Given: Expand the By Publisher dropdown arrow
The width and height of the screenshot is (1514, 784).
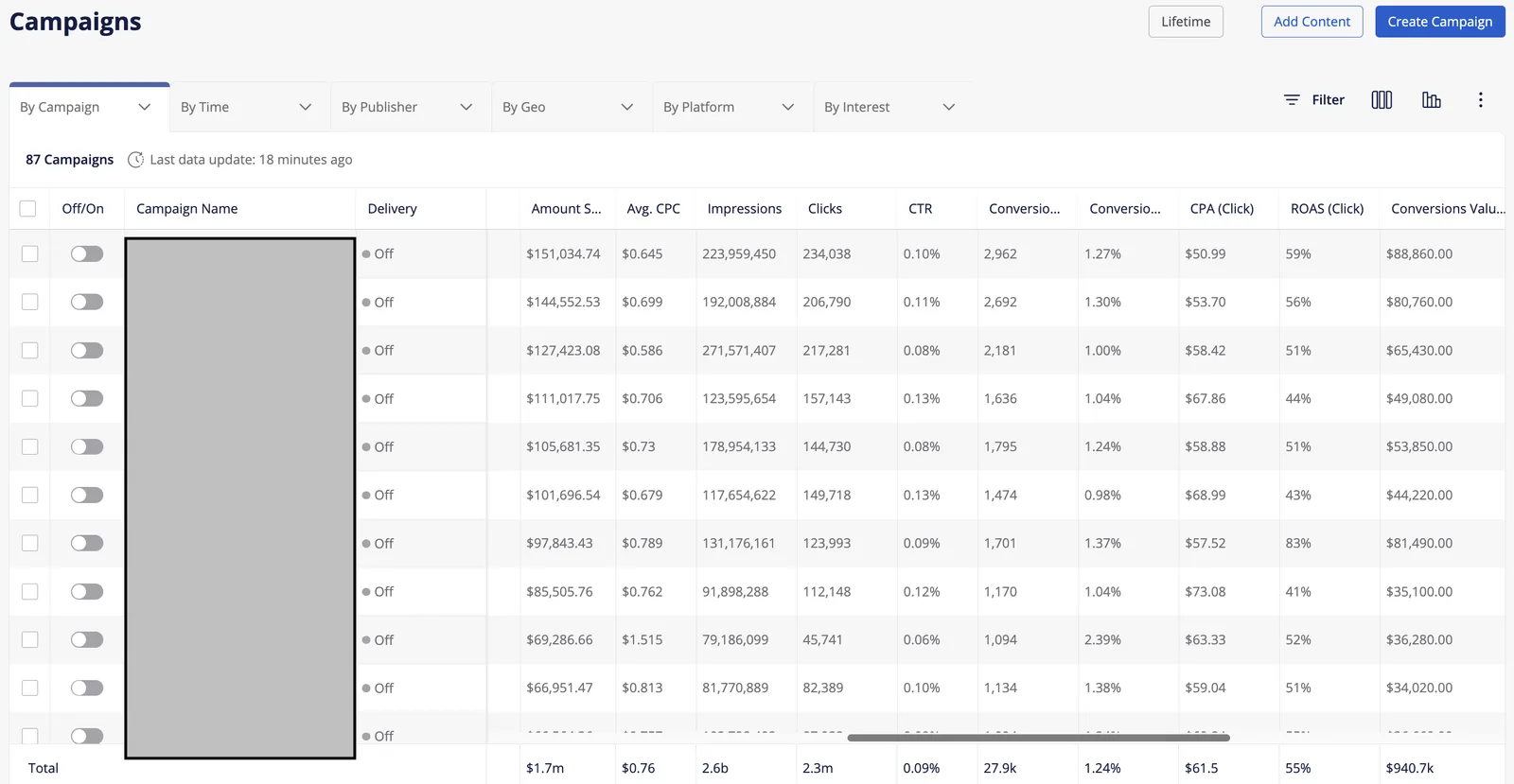Looking at the screenshot, I should click(466, 107).
